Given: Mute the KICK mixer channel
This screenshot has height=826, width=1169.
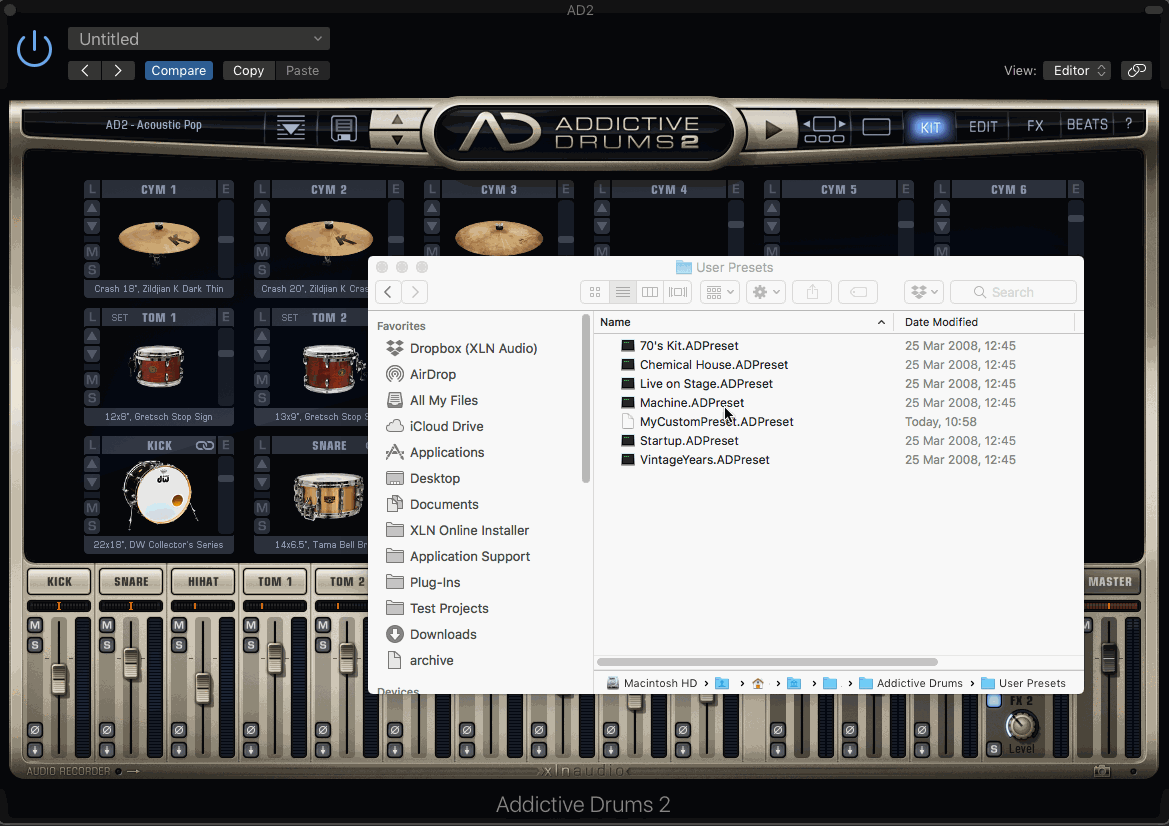Looking at the screenshot, I should [x=35, y=625].
